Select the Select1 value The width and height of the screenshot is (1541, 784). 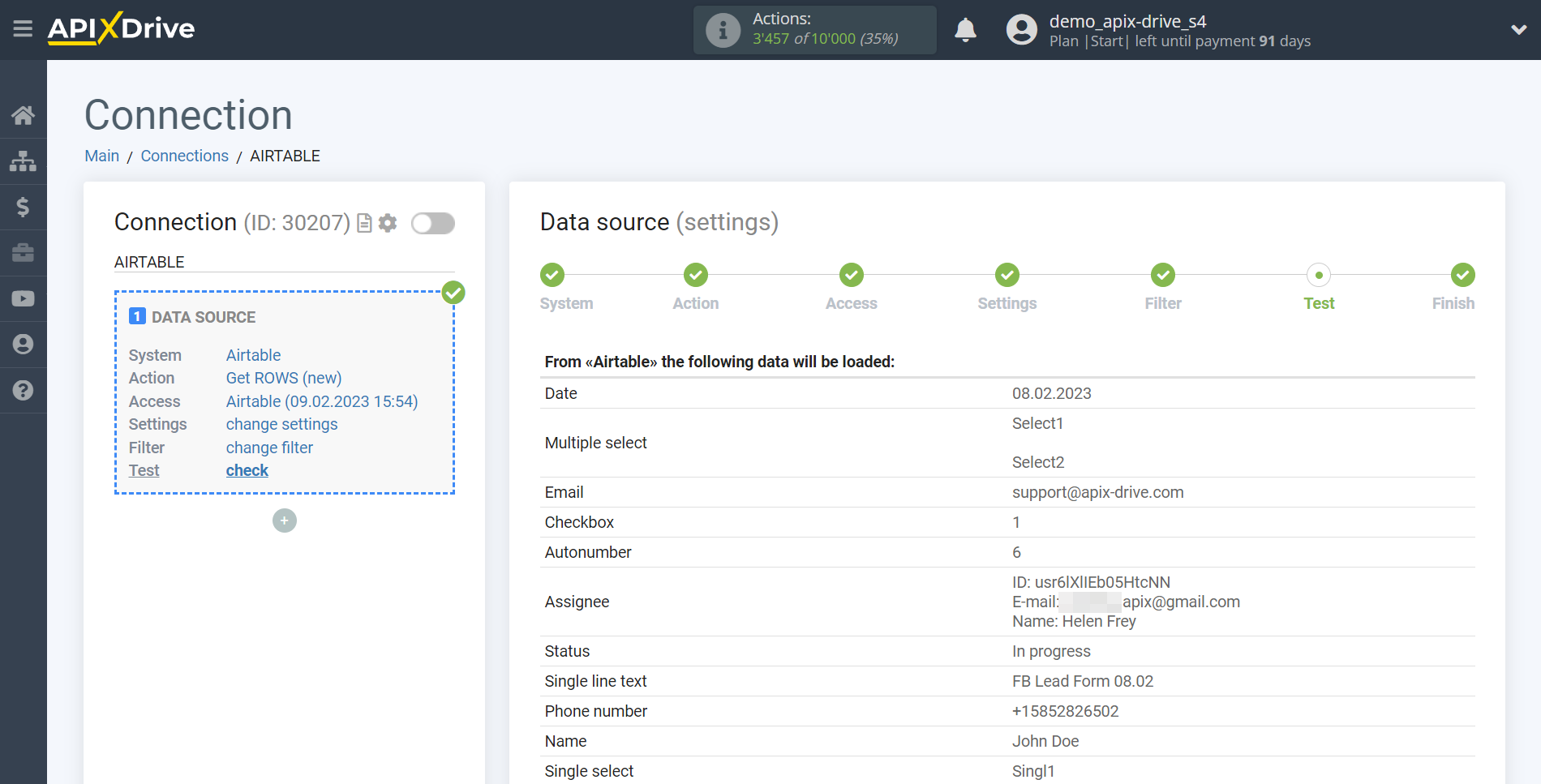[x=1037, y=423]
